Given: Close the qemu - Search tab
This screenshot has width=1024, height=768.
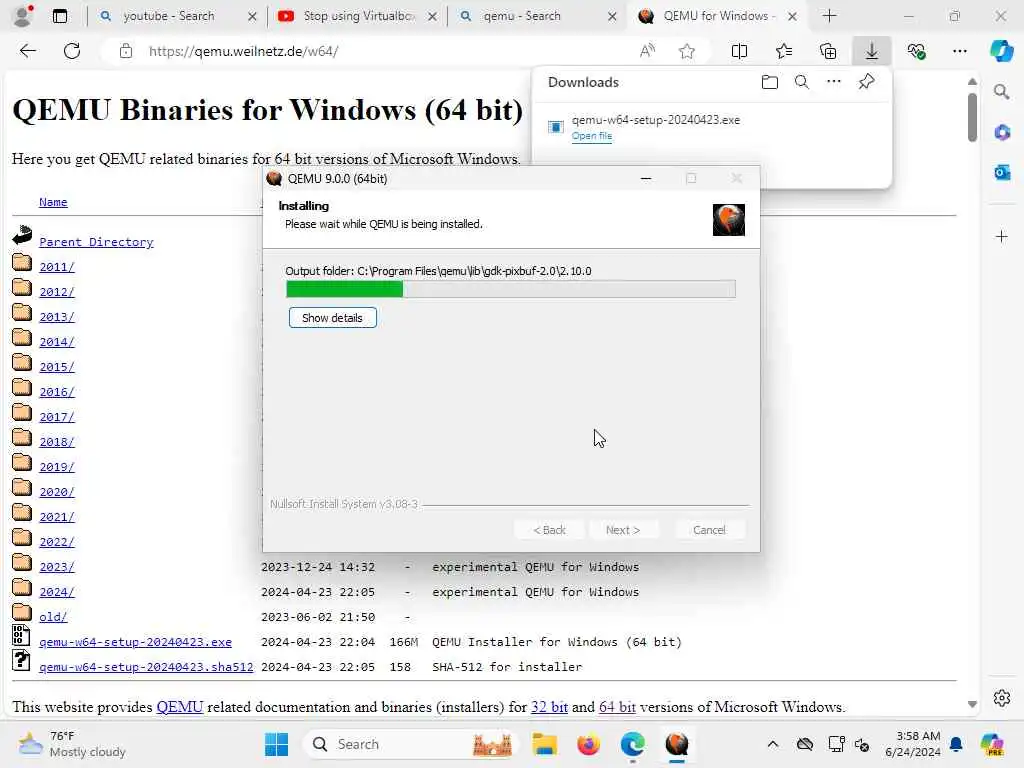Looking at the screenshot, I should coord(612,16).
